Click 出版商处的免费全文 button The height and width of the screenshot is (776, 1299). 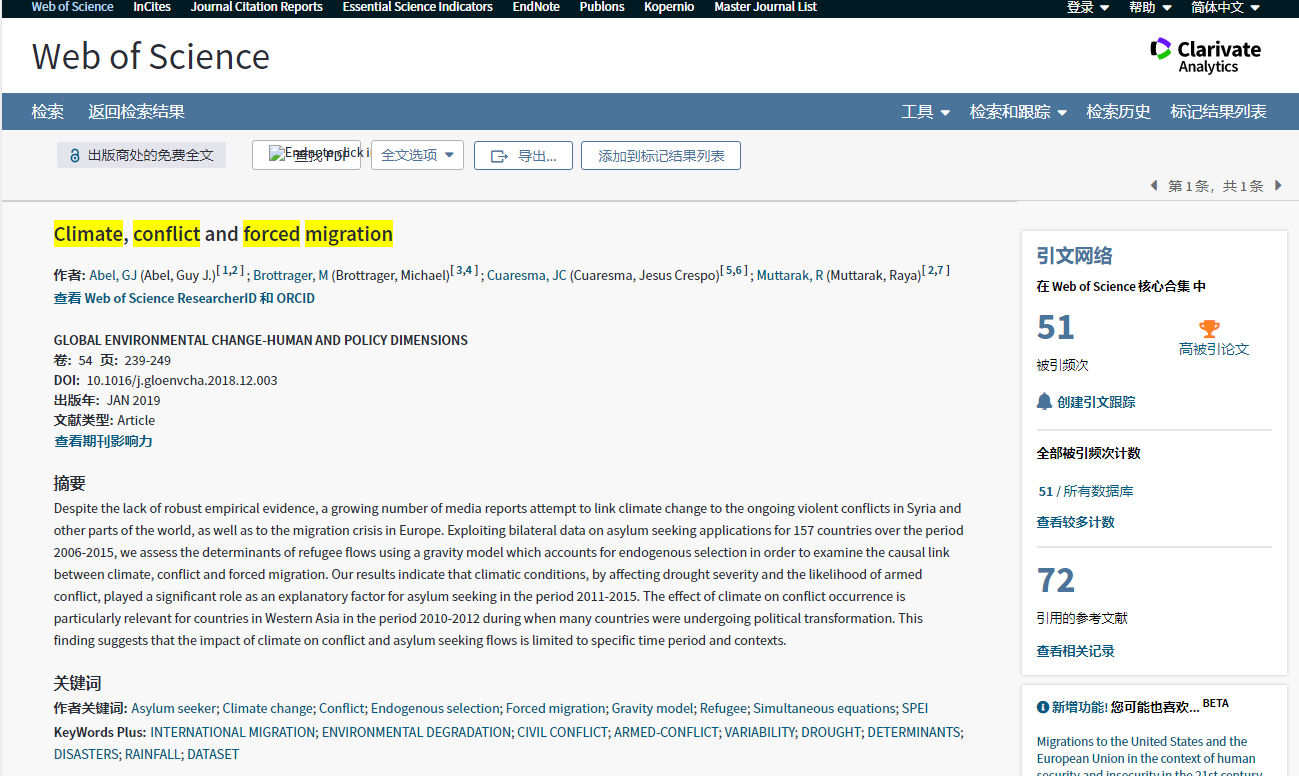pos(141,155)
